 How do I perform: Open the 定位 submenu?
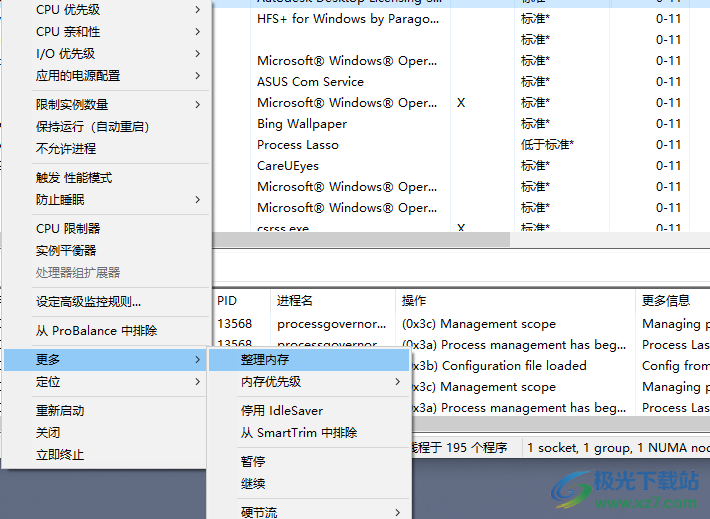[x=107, y=382]
